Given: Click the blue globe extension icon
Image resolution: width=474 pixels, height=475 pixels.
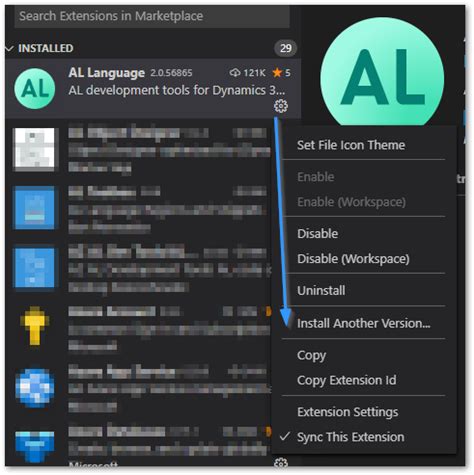Looking at the screenshot, I should [x=35, y=388].
